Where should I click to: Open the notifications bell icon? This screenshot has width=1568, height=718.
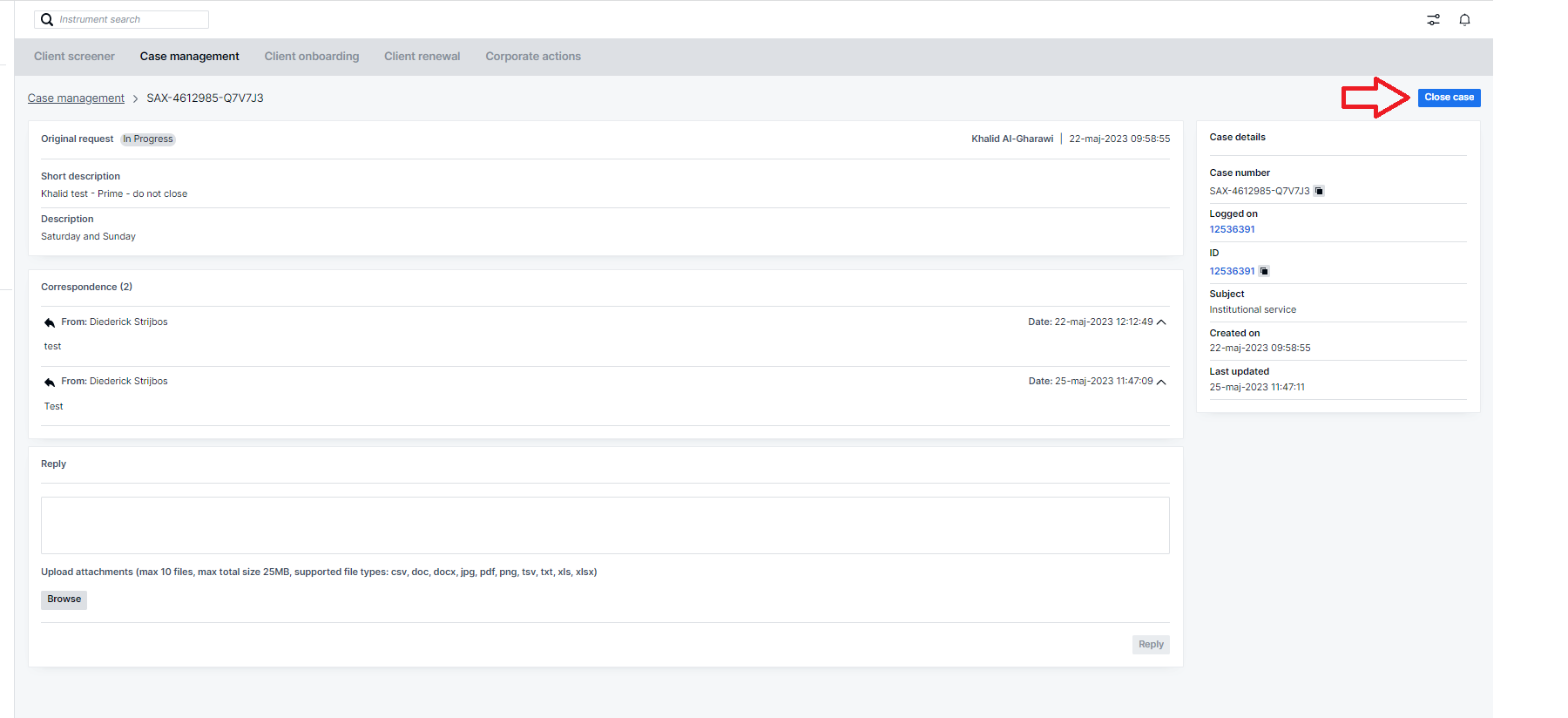pos(1464,19)
